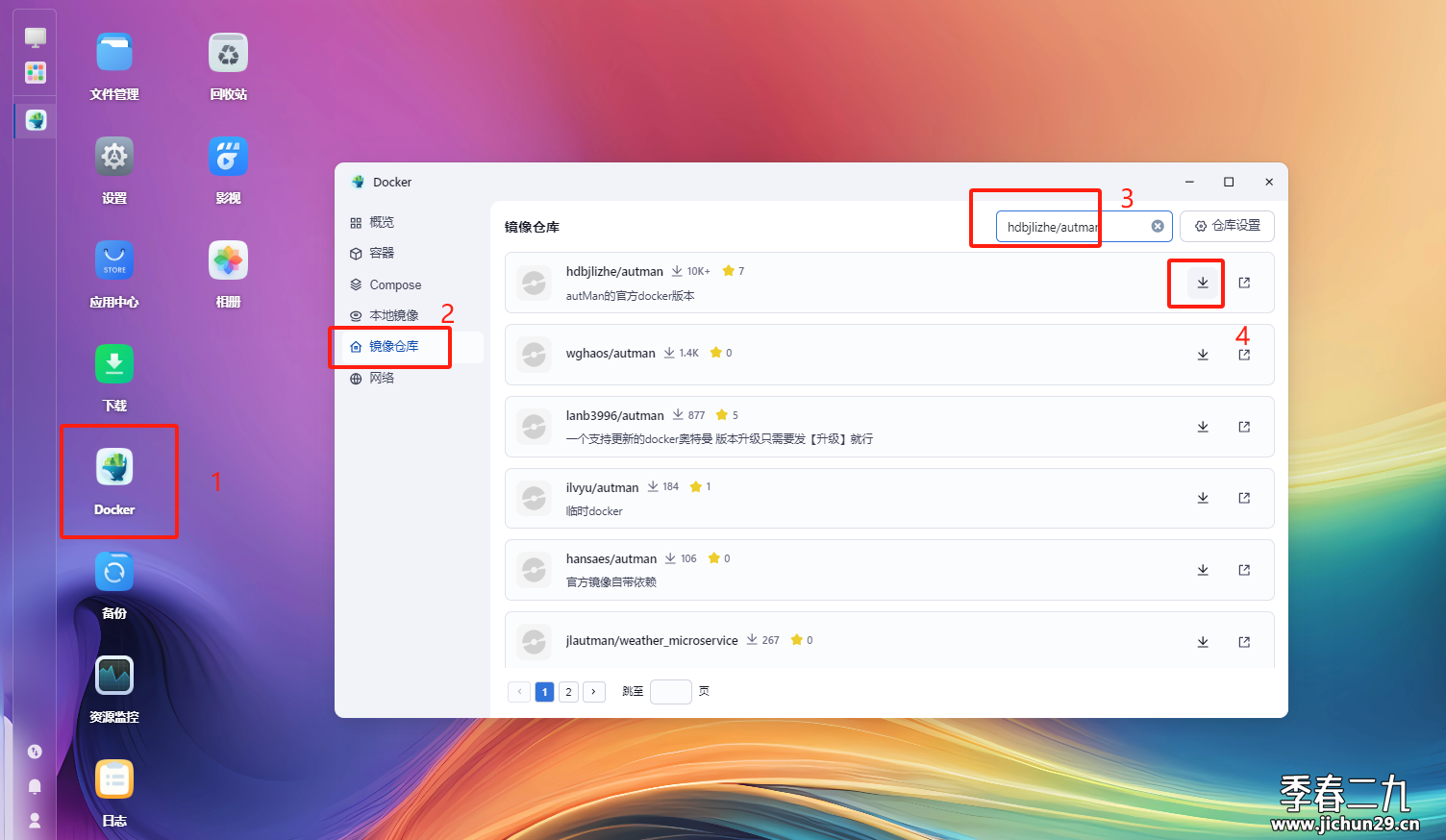Open the 备份 backup icon
This screenshot has width=1446, height=840.
tap(114, 572)
